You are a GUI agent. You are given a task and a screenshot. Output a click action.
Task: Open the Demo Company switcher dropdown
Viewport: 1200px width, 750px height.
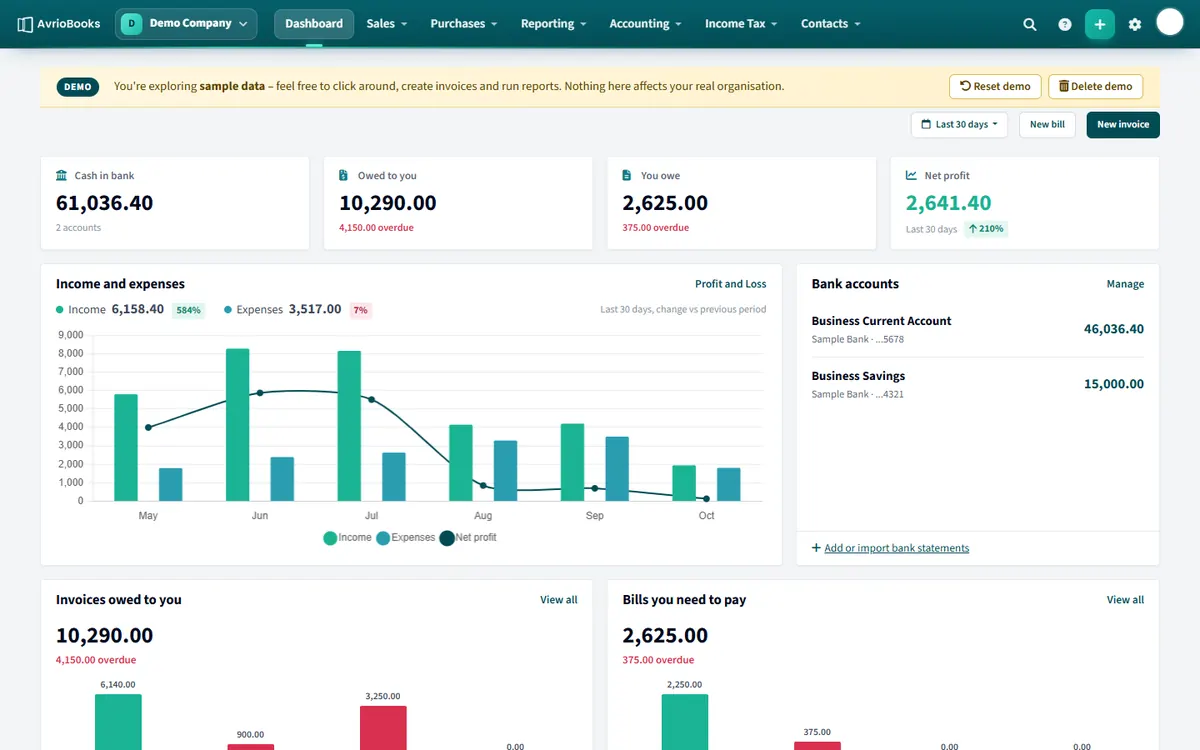(186, 24)
